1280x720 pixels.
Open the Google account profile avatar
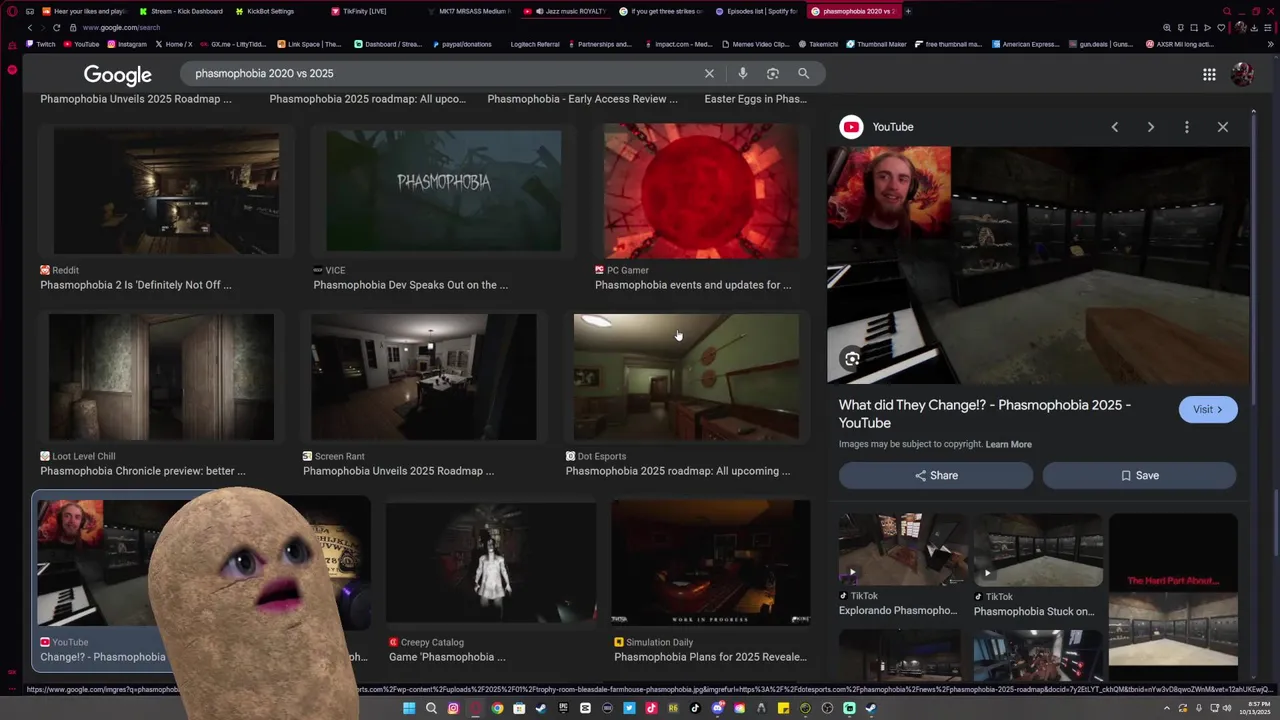click(1242, 74)
